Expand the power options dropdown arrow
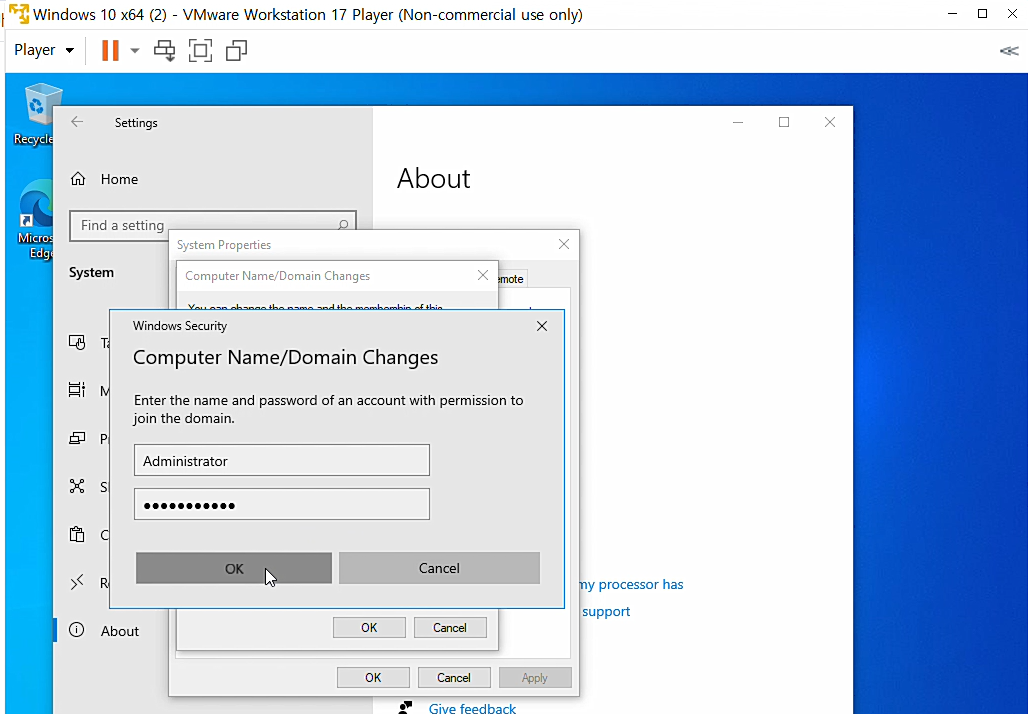1028x714 pixels. [134, 50]
